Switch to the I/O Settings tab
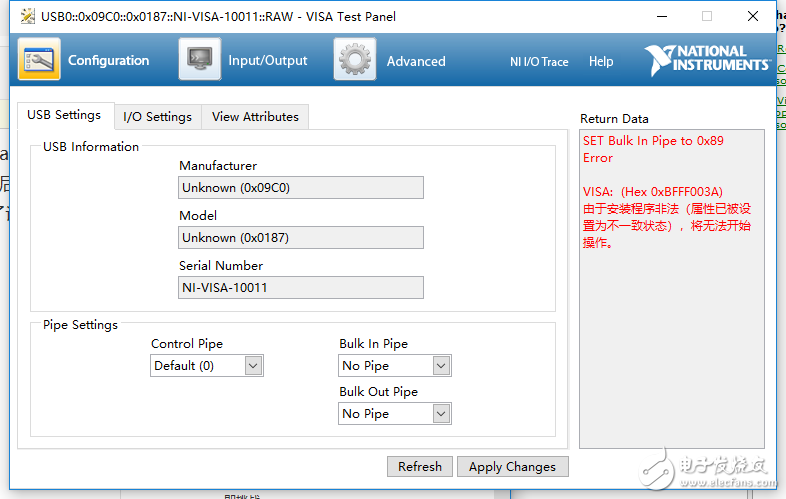 pyautogui.click(x=157, y=117)
